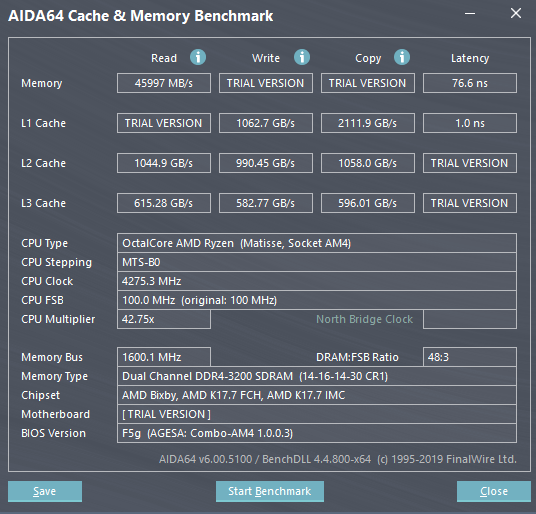
Task: Start the benchmark
Action: tap(270, 491)
